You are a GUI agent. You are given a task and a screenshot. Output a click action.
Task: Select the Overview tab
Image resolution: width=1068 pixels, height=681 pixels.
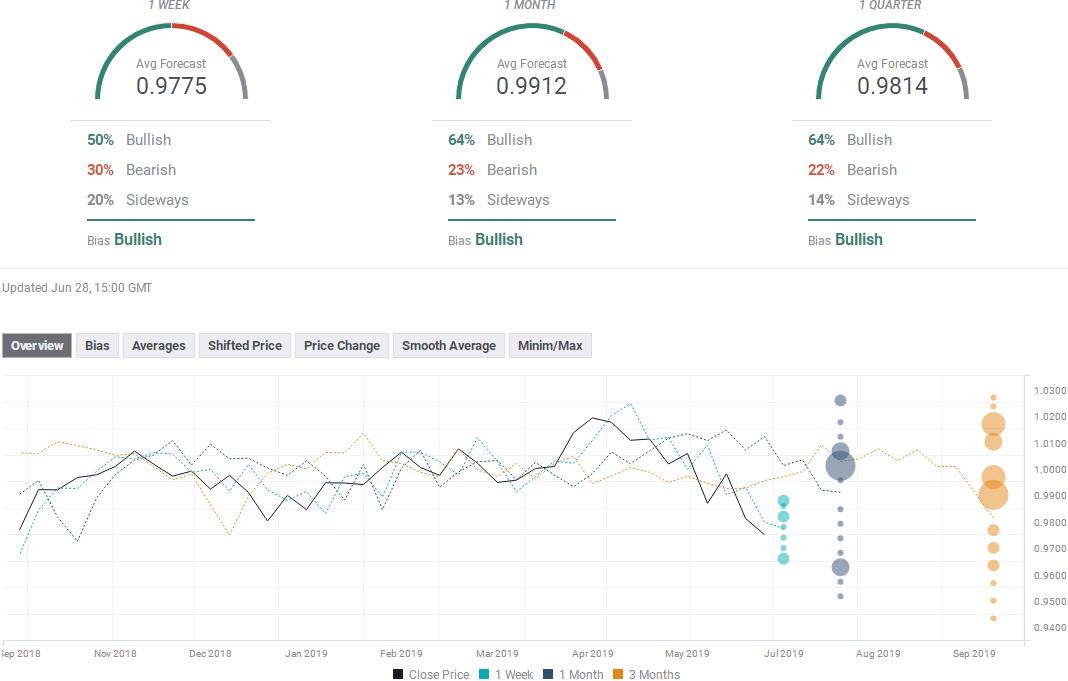(37, 346)
